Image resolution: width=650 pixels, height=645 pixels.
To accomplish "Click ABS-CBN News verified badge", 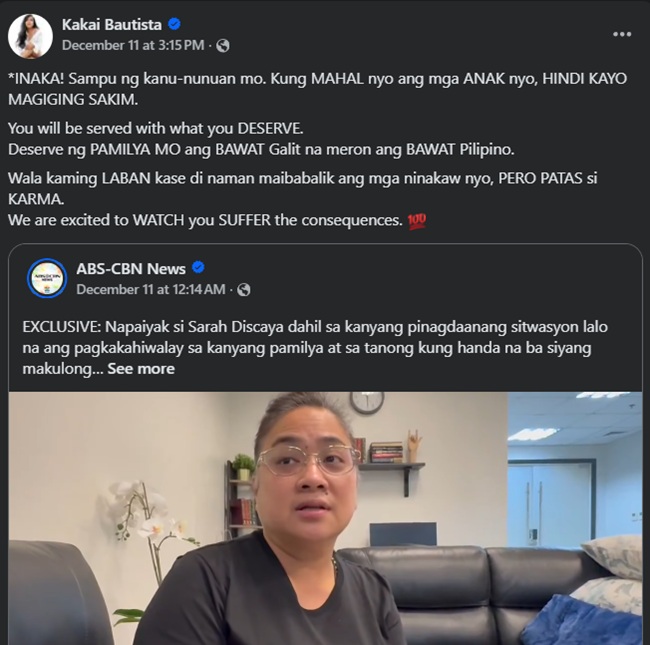I will [198, 268].
